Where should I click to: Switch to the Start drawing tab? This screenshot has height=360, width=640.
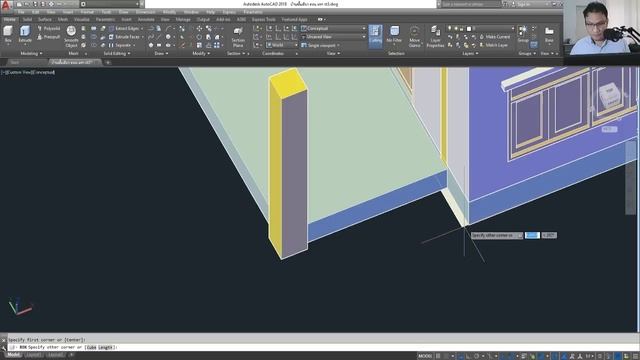(15, 62)
